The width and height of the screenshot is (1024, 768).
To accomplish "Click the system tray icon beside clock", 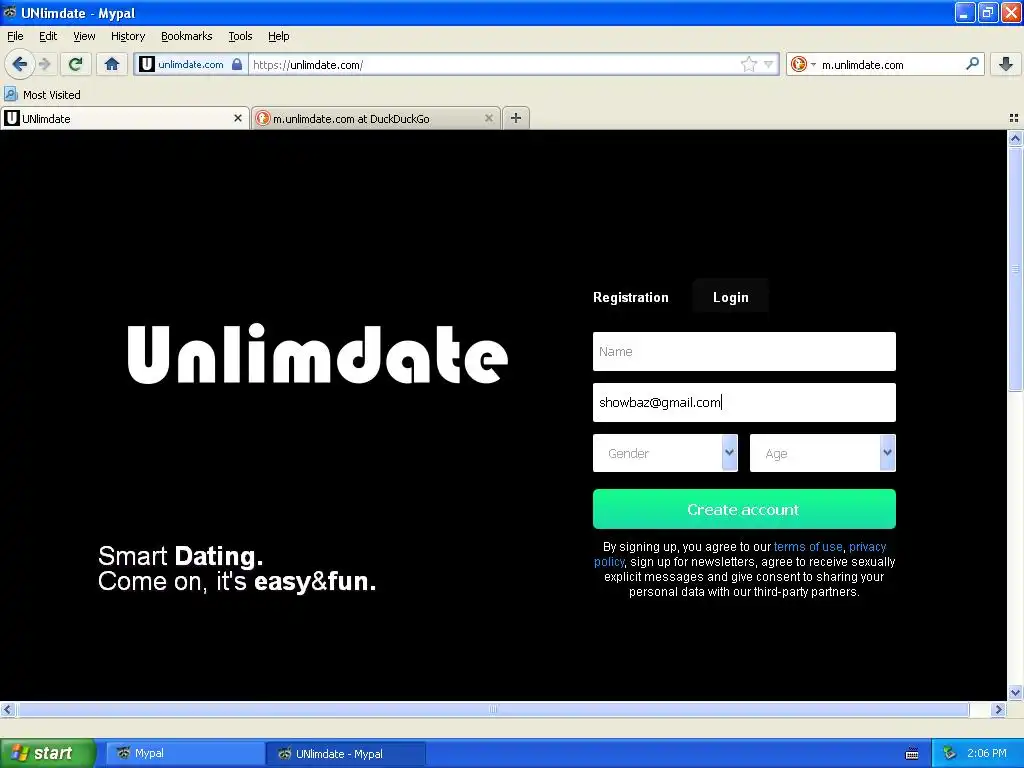I will click(x=949, y=753).
